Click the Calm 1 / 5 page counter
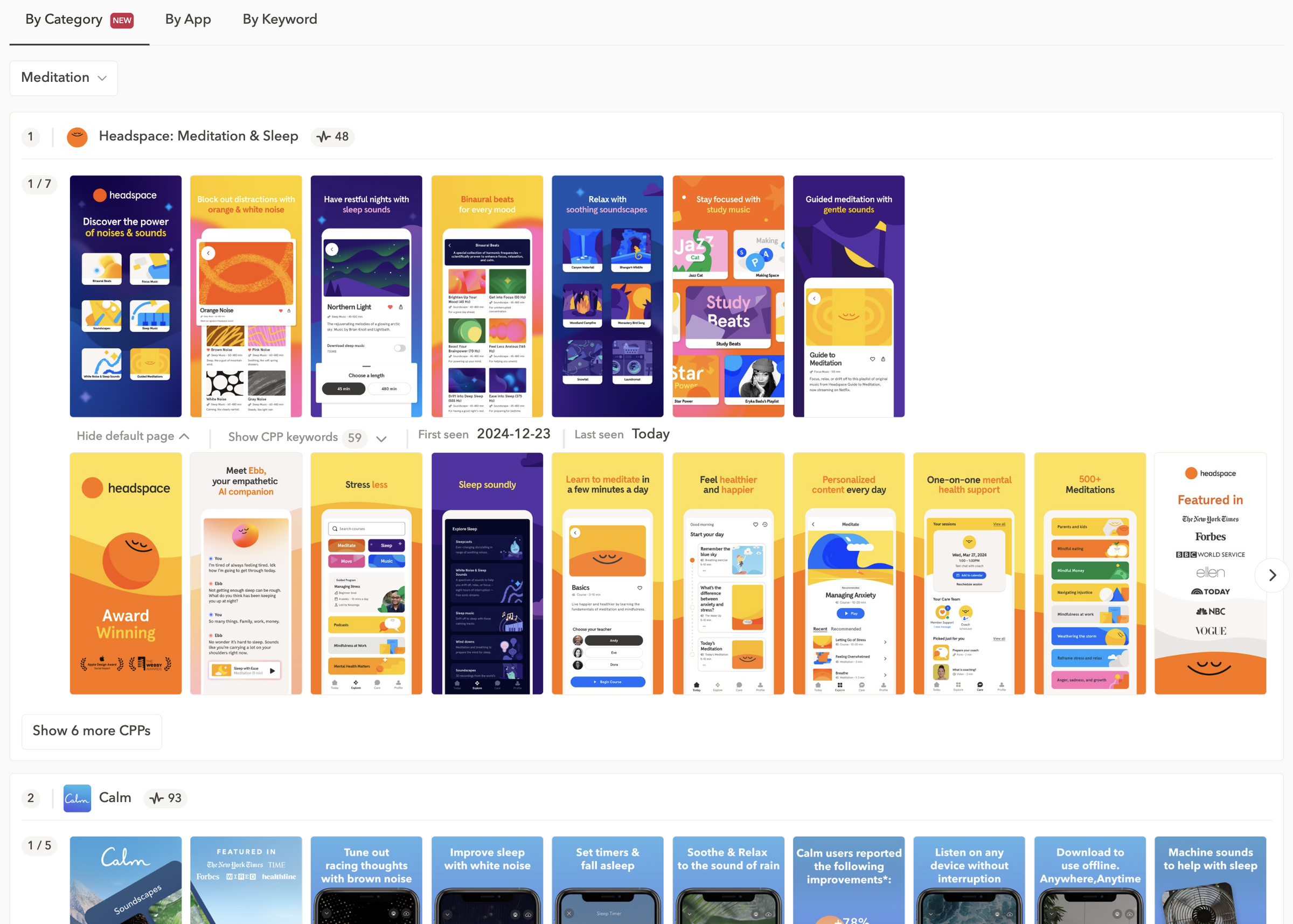This screenshot has width=1293, height=924. [39, 845]
